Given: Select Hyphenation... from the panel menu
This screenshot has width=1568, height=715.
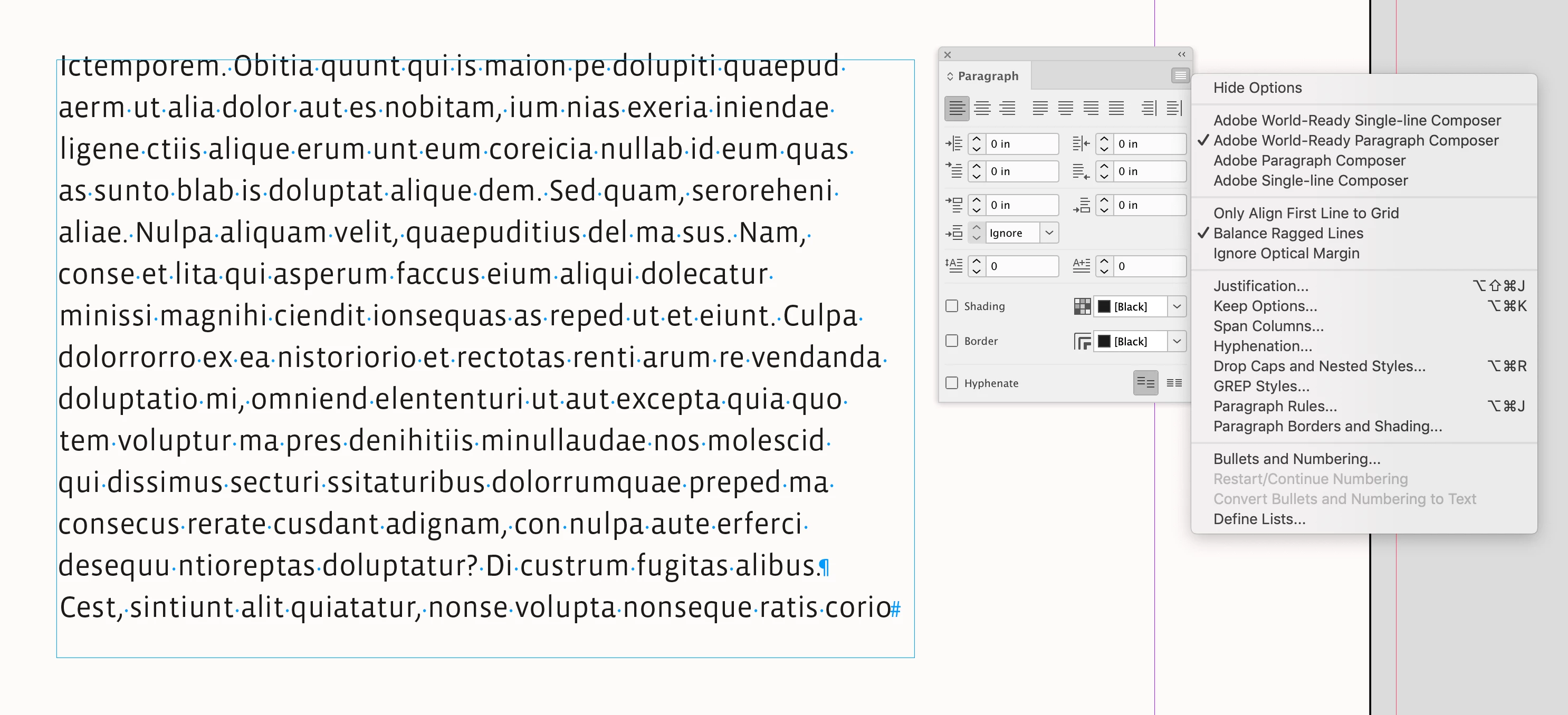Looking at the screenshot, I should 1263,346.
